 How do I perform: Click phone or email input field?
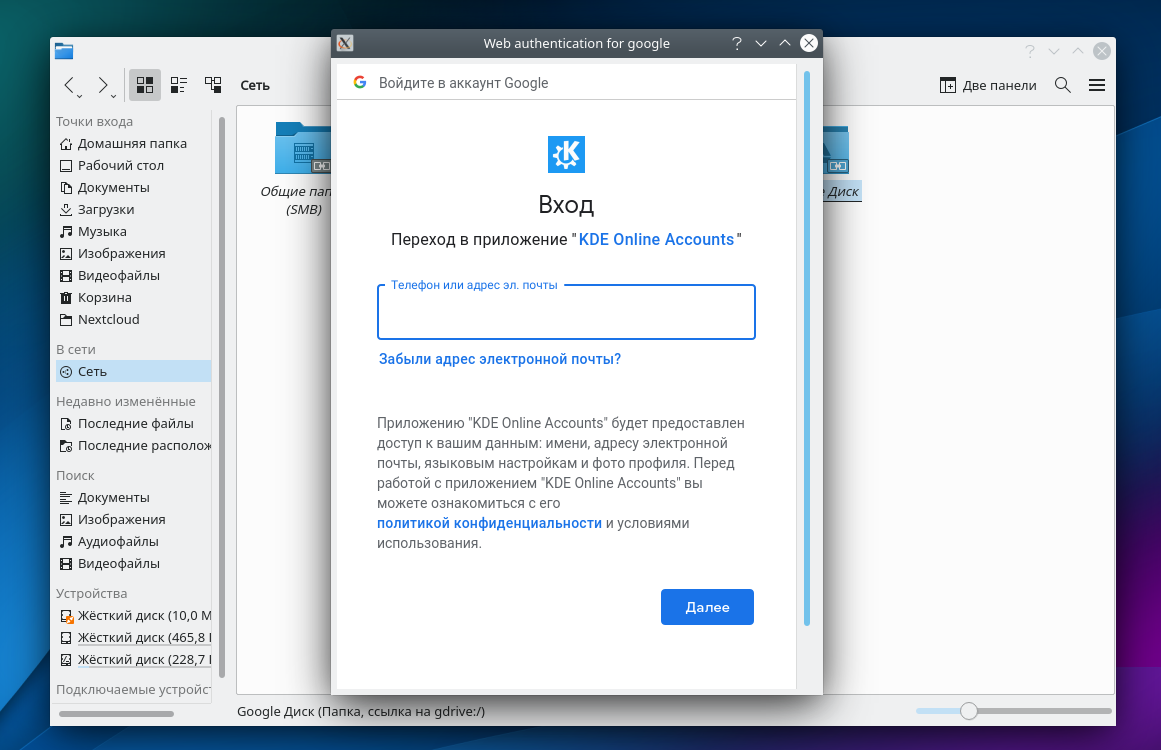(x=566, y=314)
